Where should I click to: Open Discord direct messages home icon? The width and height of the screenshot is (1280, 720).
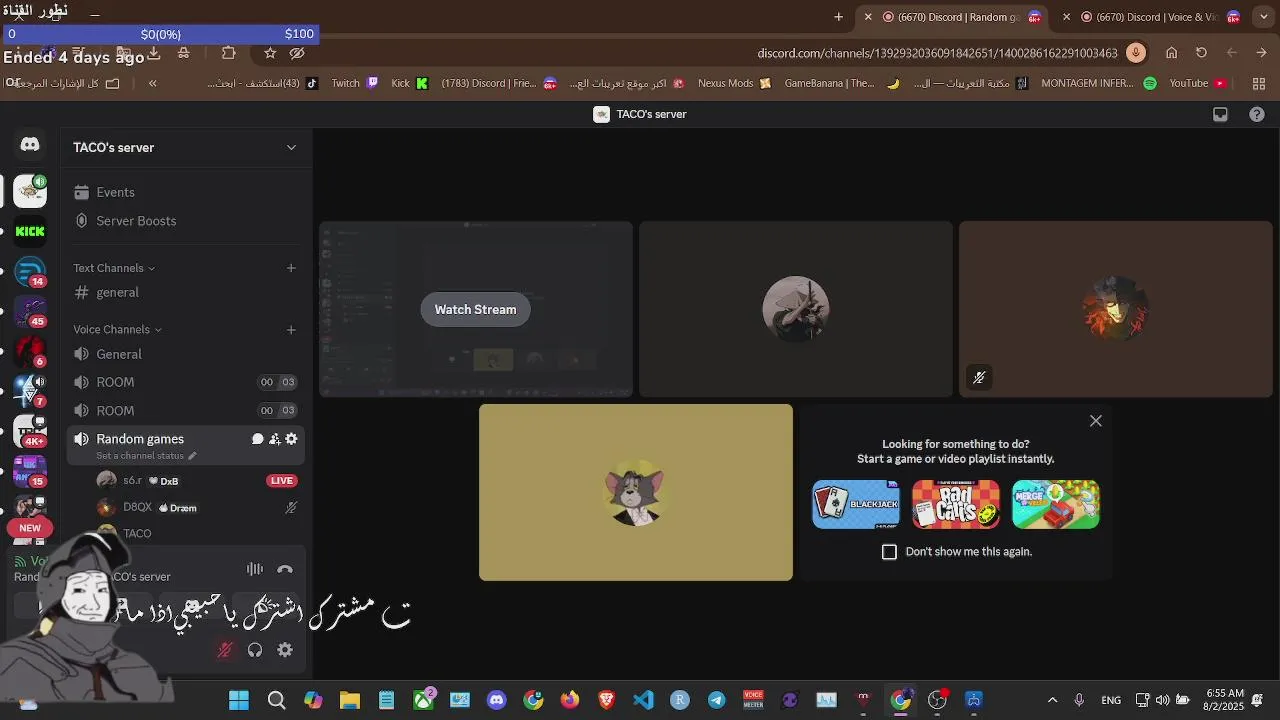tap(30, 145)
